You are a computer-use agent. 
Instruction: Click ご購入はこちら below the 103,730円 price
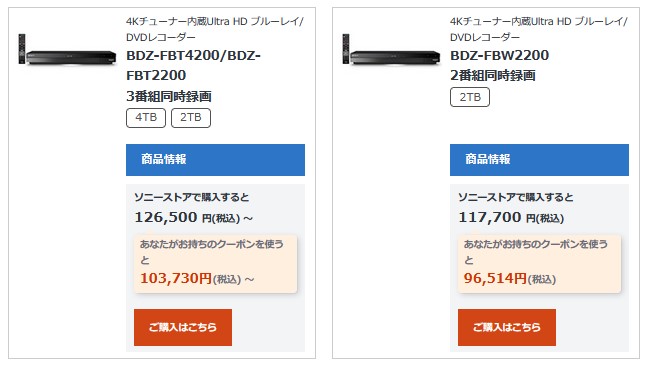[x=183, y=327]
